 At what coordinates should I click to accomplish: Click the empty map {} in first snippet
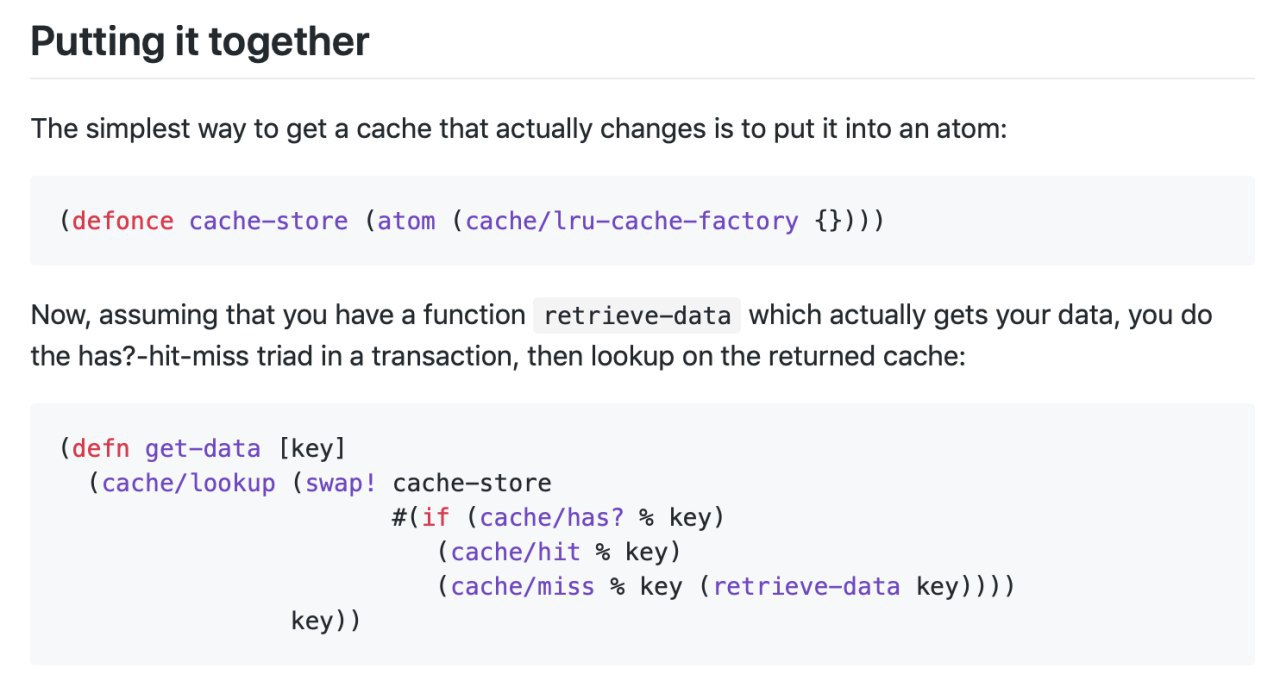(828, 221)
